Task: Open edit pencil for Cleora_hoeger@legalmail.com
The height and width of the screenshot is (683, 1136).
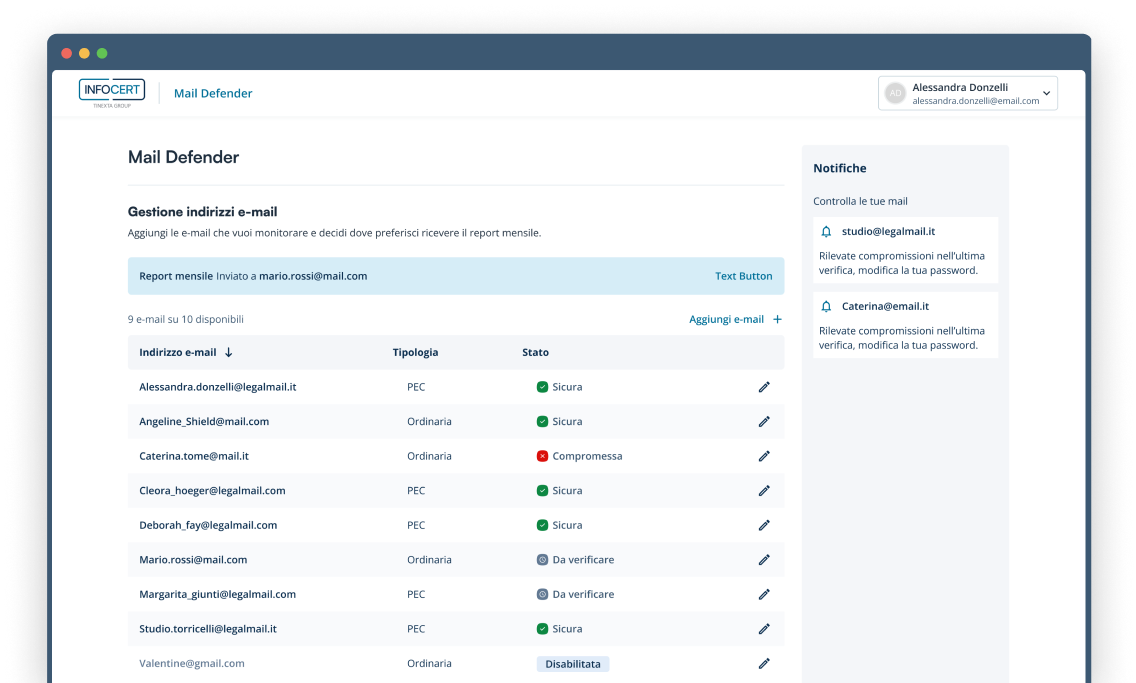Action: [x=764, y=491]
